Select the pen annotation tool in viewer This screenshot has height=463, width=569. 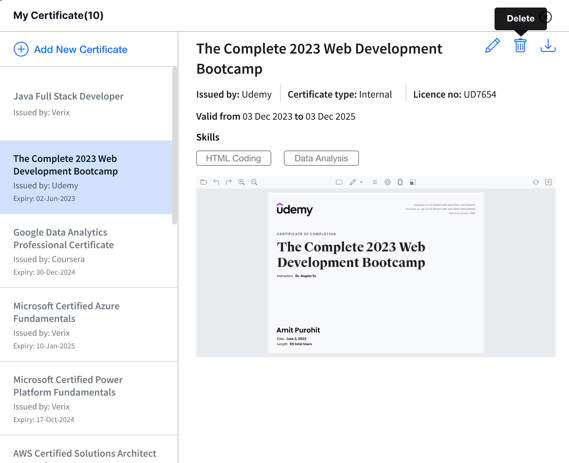[353, 182]
